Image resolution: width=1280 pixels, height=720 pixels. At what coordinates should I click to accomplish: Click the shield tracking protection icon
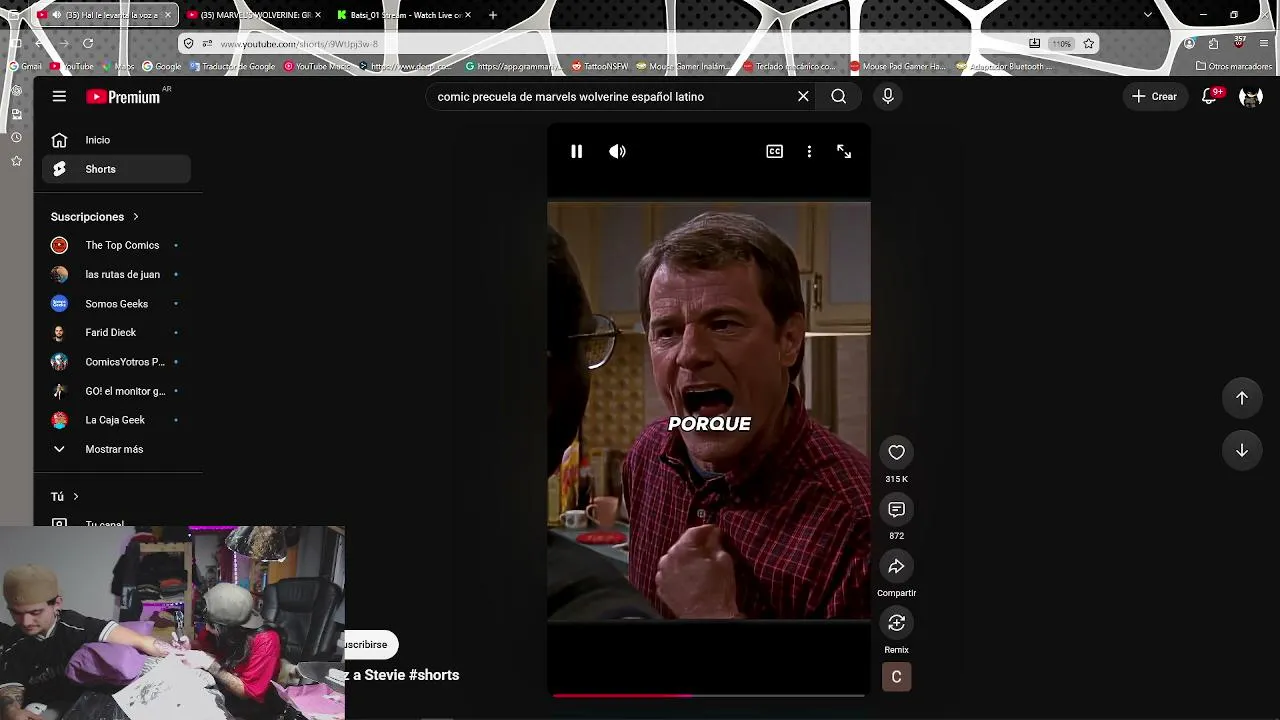(189, 44)
